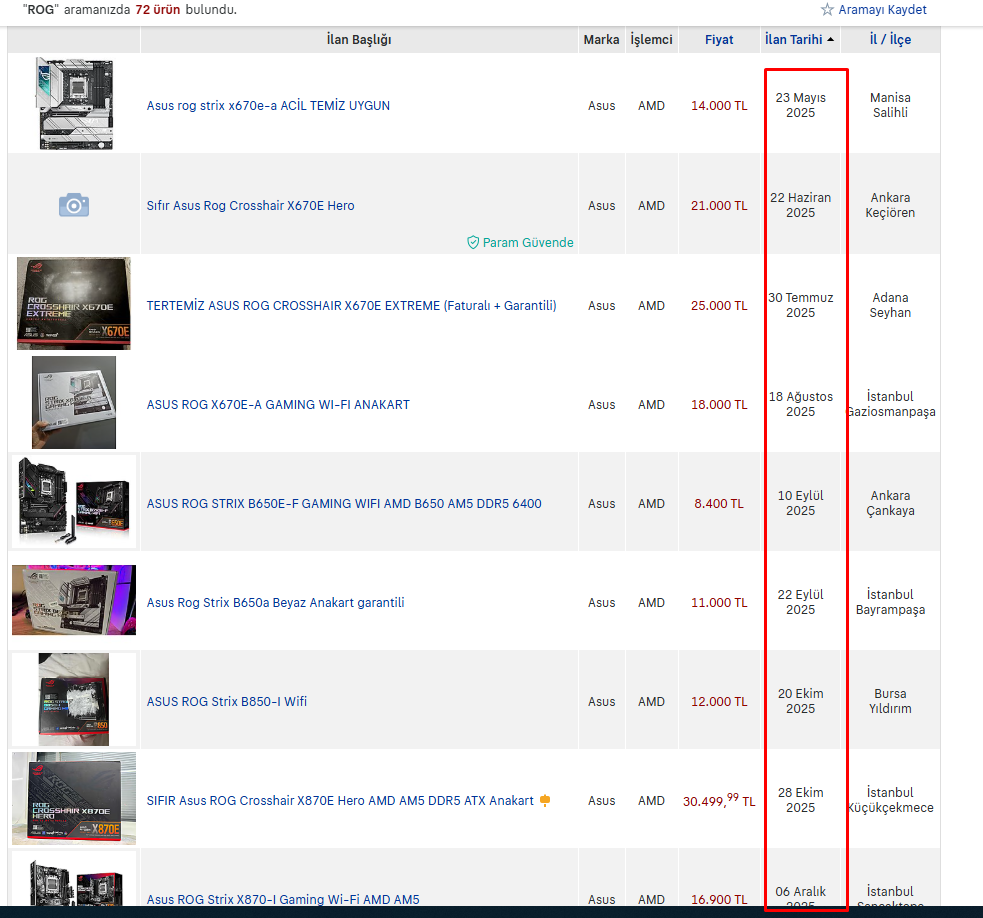
Task: Click the location 'Ankara Keçiören'
Action: point(890,205)
